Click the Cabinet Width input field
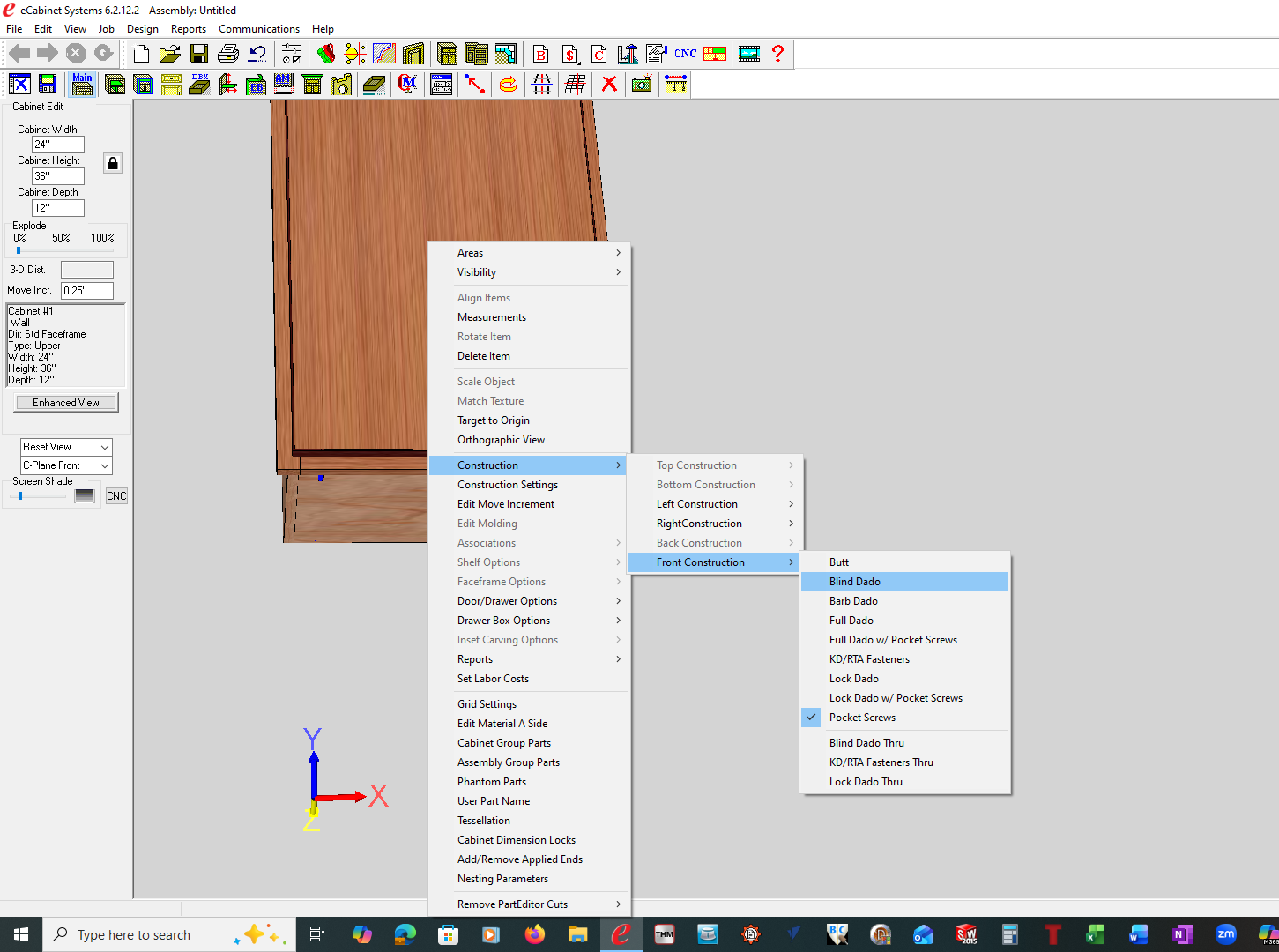Screen dimensions: 1279x952 (x=58, y=145)
